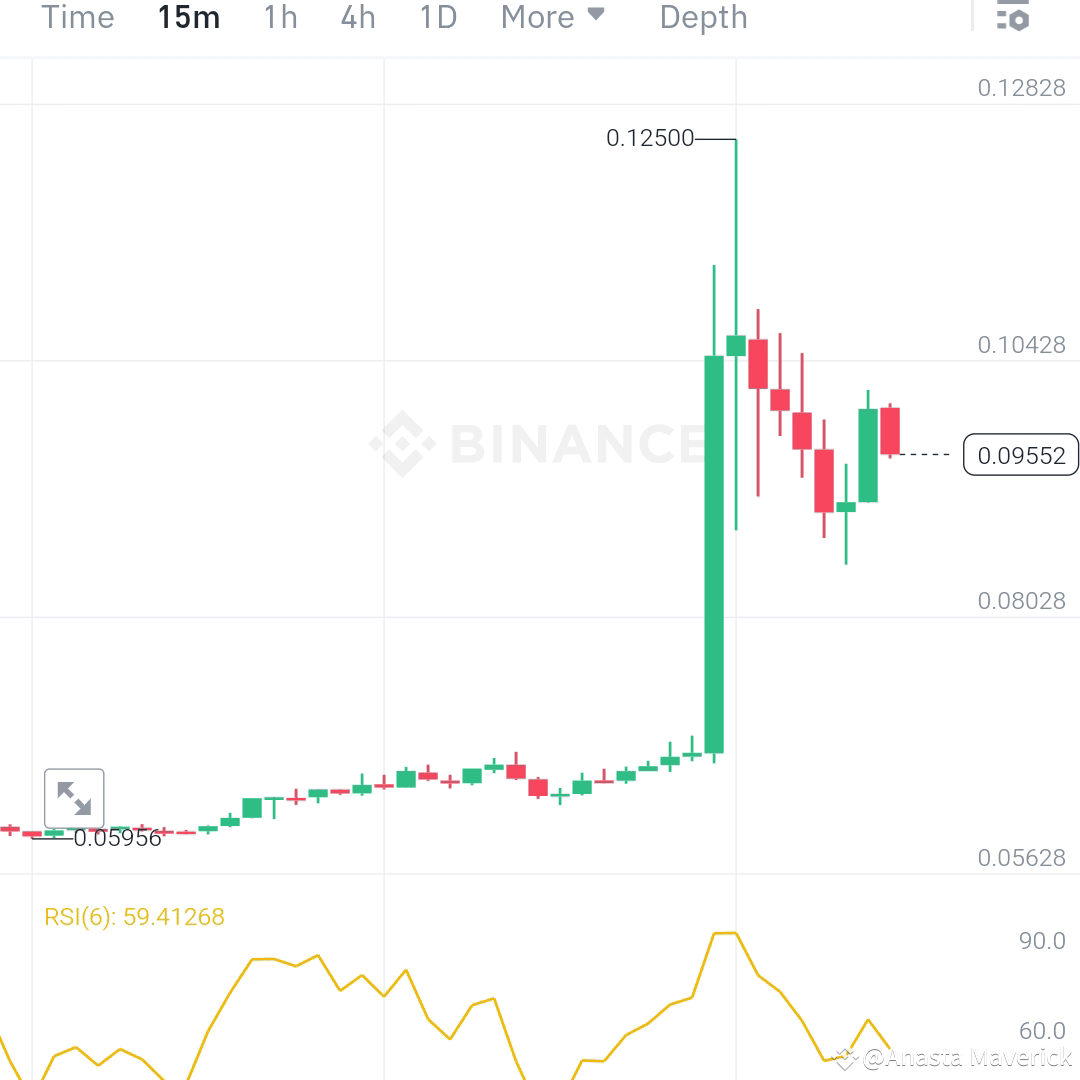The width and height of the screenshot is (1080, 1080).
Task: Click the 0.12500 high price marker
Action: coord(651,139)
